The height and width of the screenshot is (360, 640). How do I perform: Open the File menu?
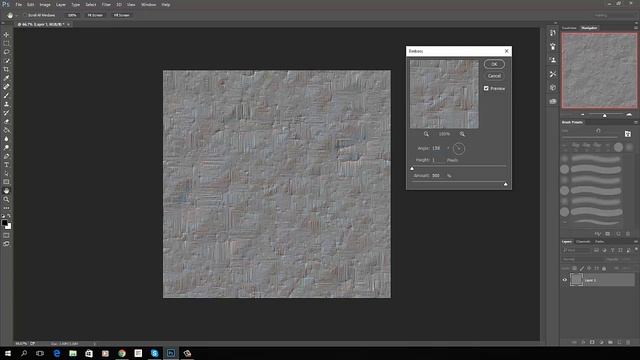point(18,4)
